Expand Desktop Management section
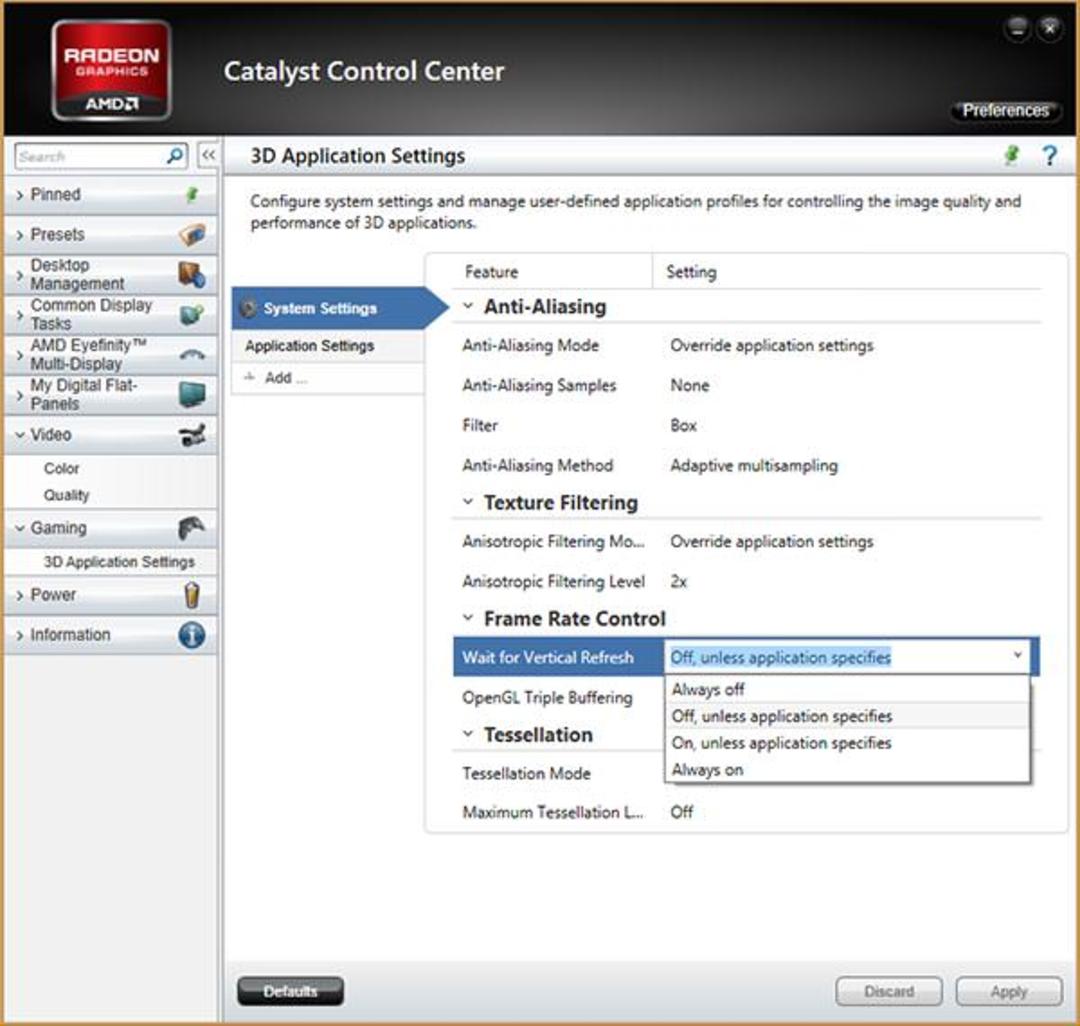Screen dimensions: 1080x1026 19,275
